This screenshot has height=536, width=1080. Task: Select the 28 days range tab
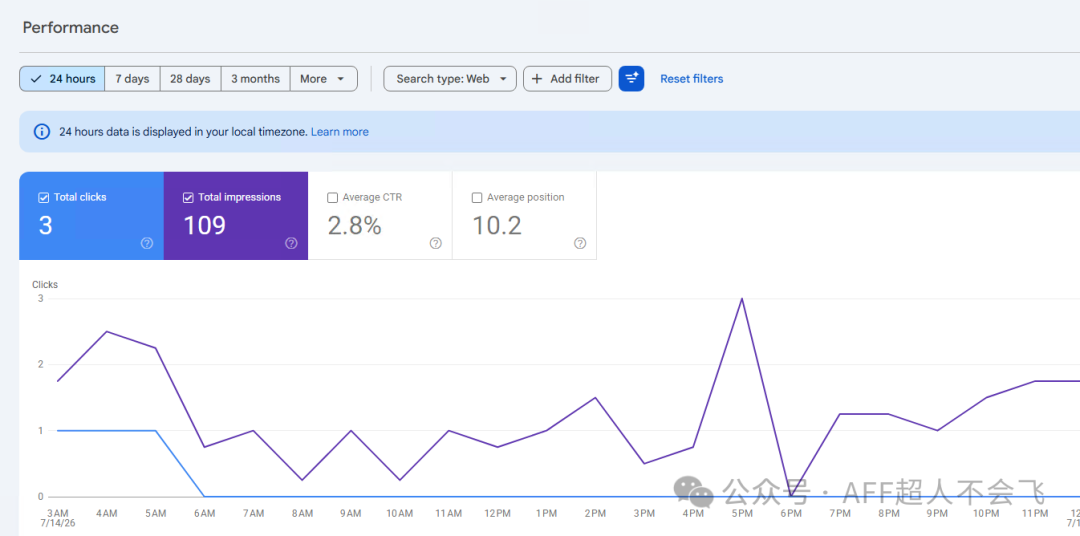190,79
